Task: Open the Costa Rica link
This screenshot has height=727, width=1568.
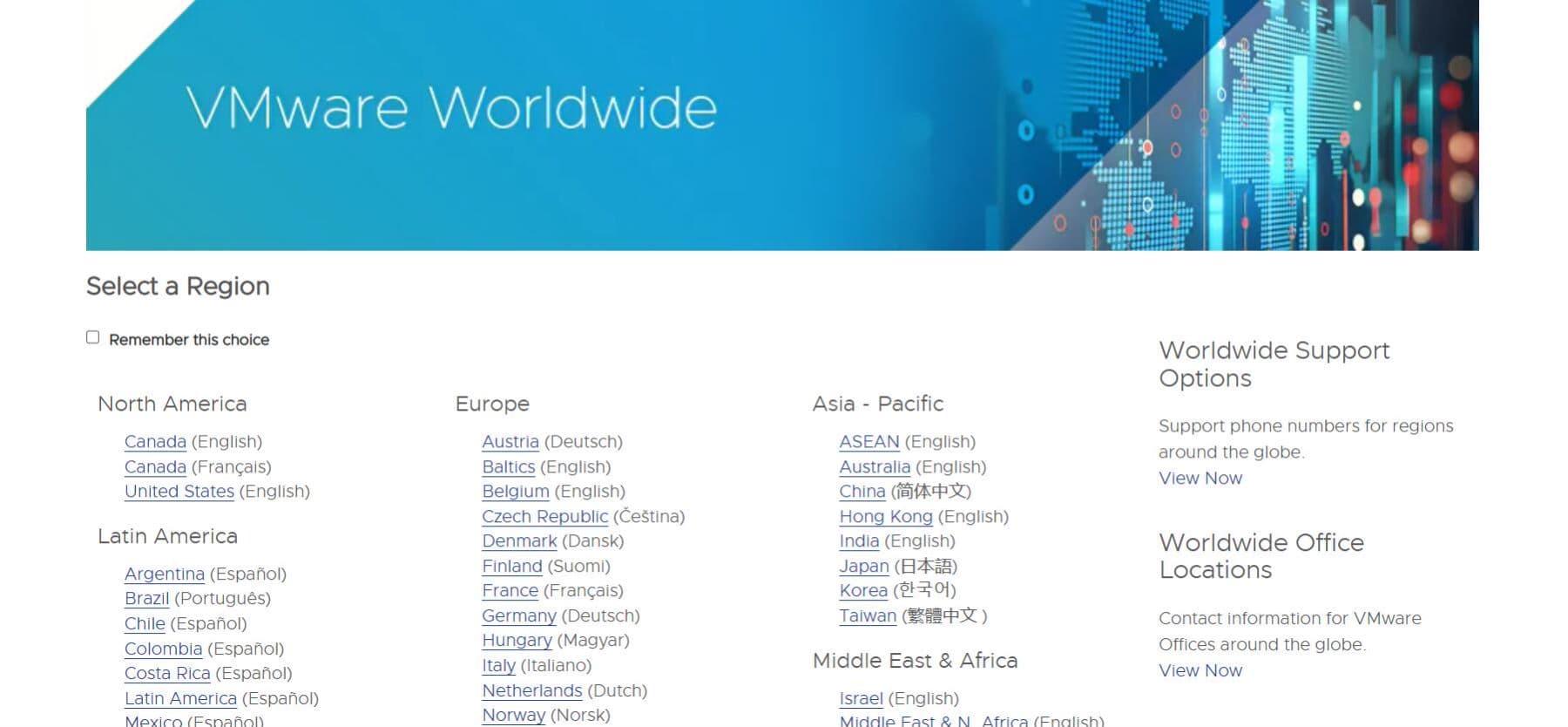Action: tap(167, 674)
